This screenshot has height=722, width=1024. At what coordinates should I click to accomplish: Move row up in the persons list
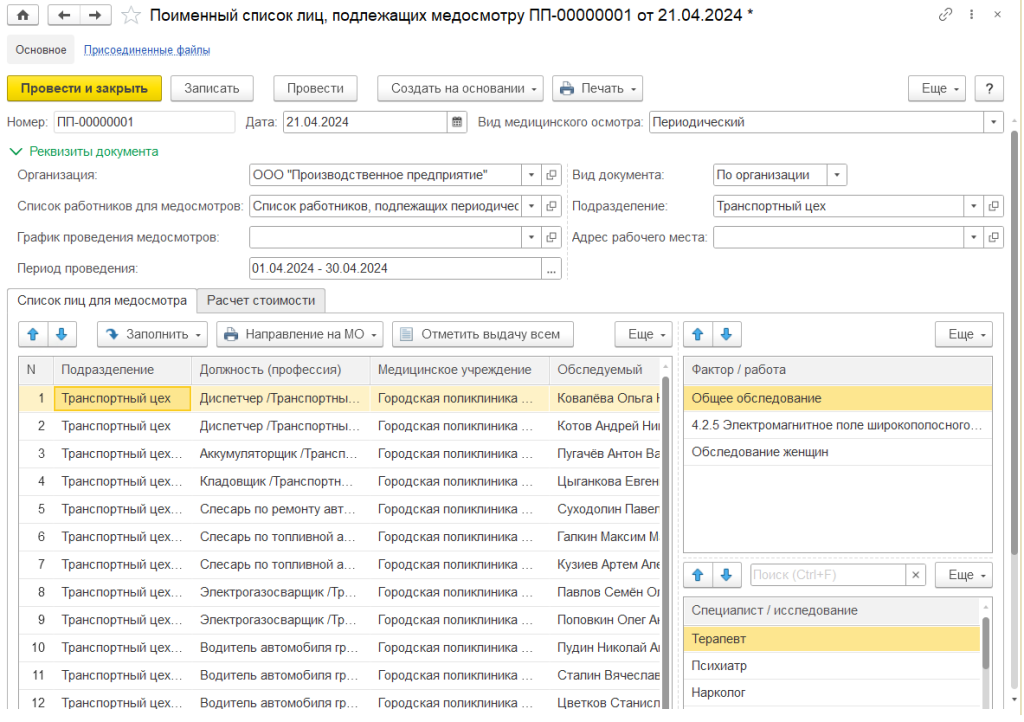pos(31,334)
